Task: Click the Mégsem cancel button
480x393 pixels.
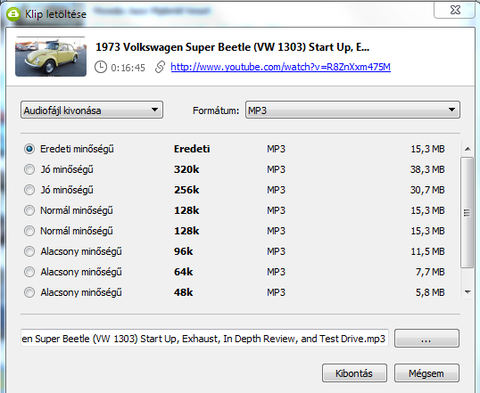Action: (x=427, y=373)
